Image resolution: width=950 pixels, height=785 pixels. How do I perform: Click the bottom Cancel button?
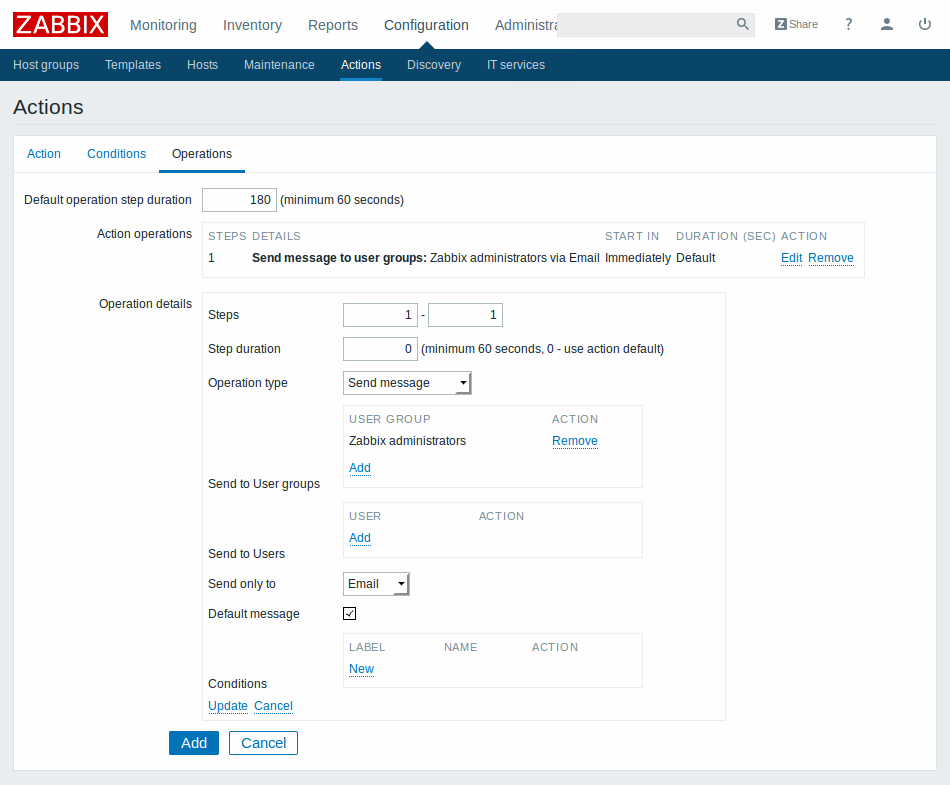pos(263,743)
